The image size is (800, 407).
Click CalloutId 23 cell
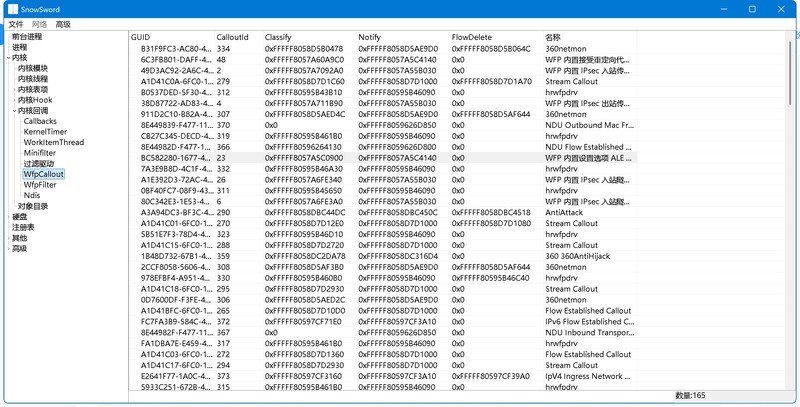pos(221,158)
